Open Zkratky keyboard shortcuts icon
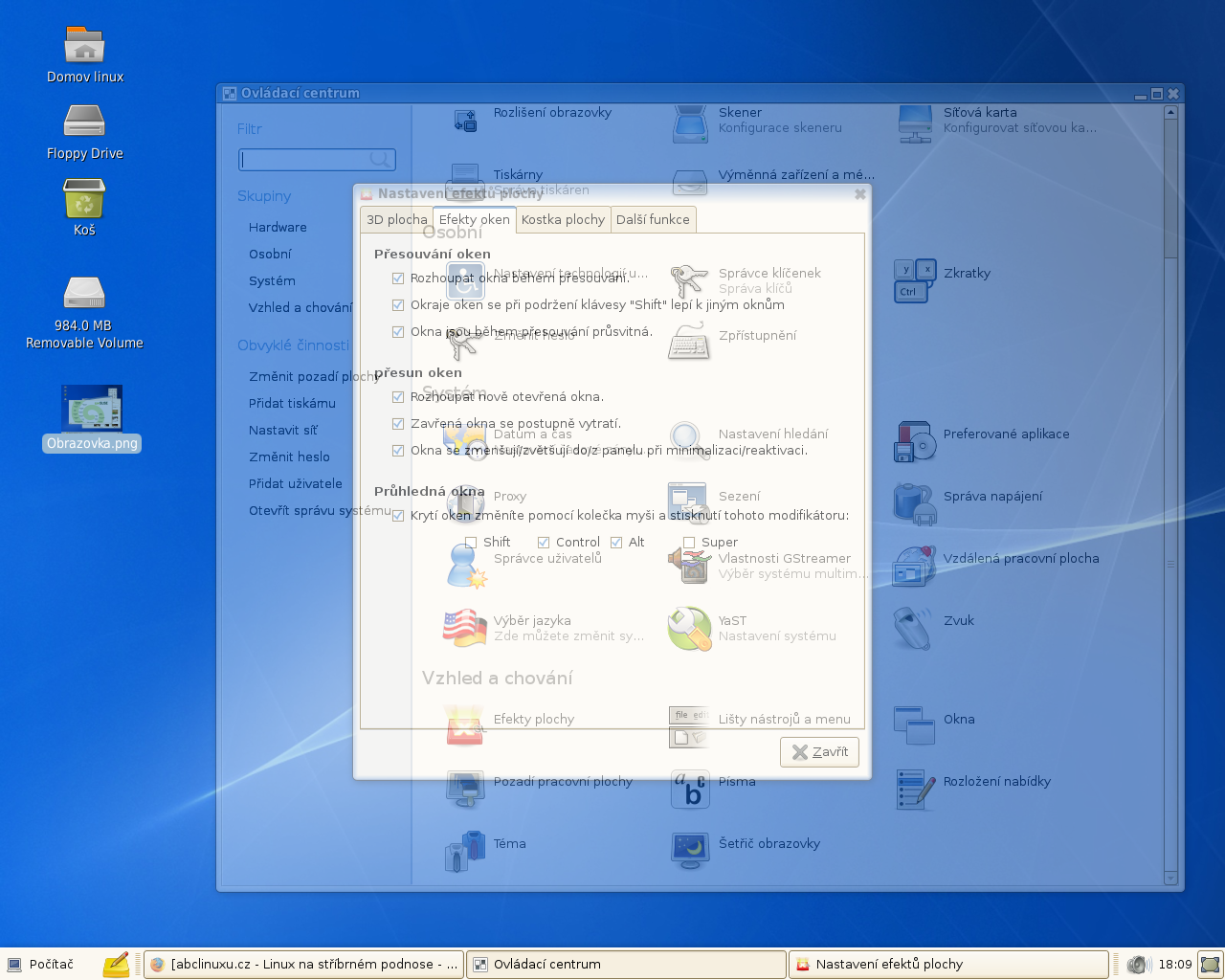The width and height of the screenshot is (1225, 980). click(x=915, y=280)
